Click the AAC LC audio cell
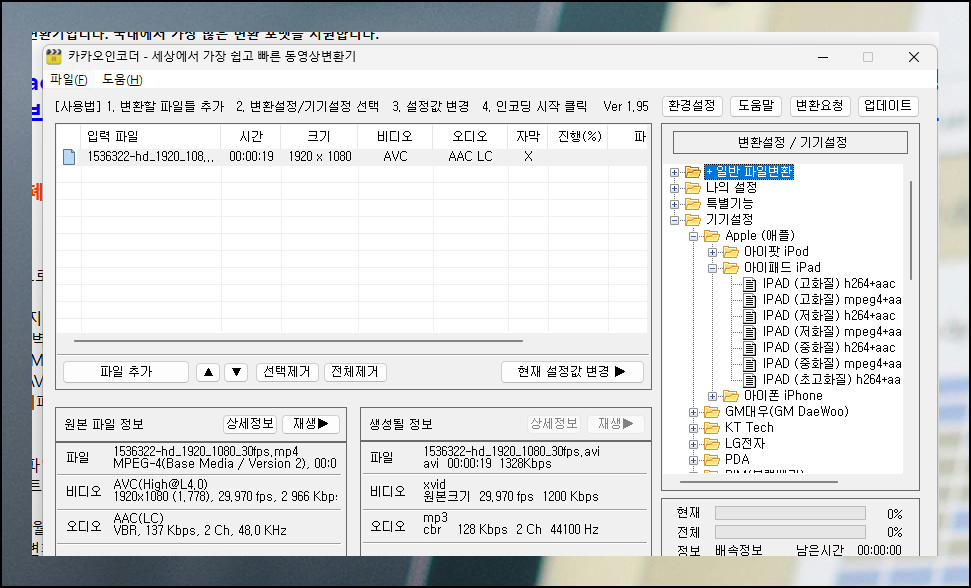Viewport: 971px width, 588px height. click(x=470, y=157)
